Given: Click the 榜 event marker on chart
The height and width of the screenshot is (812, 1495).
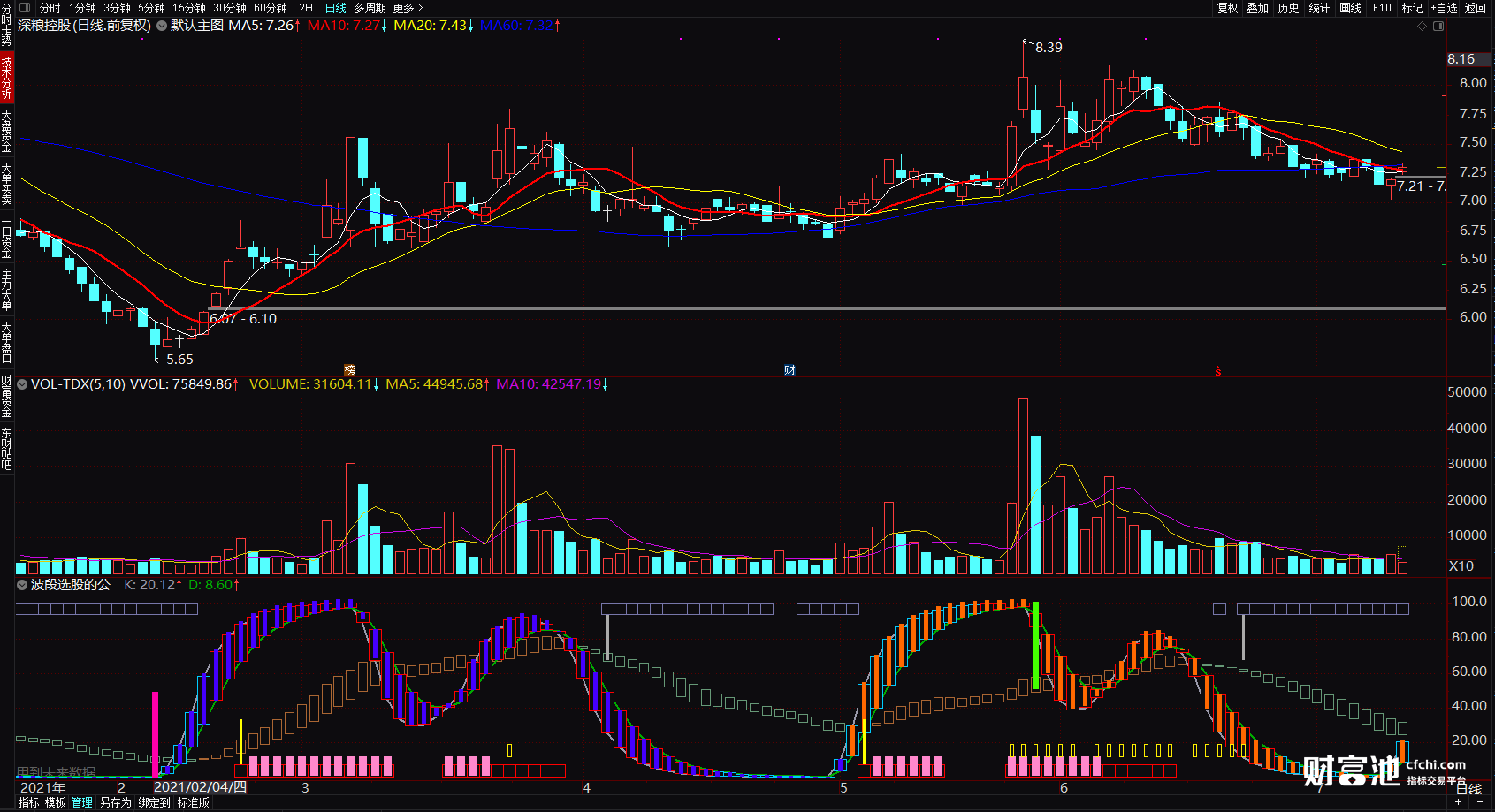Looking at the screenshot, I should coord(350,369).
